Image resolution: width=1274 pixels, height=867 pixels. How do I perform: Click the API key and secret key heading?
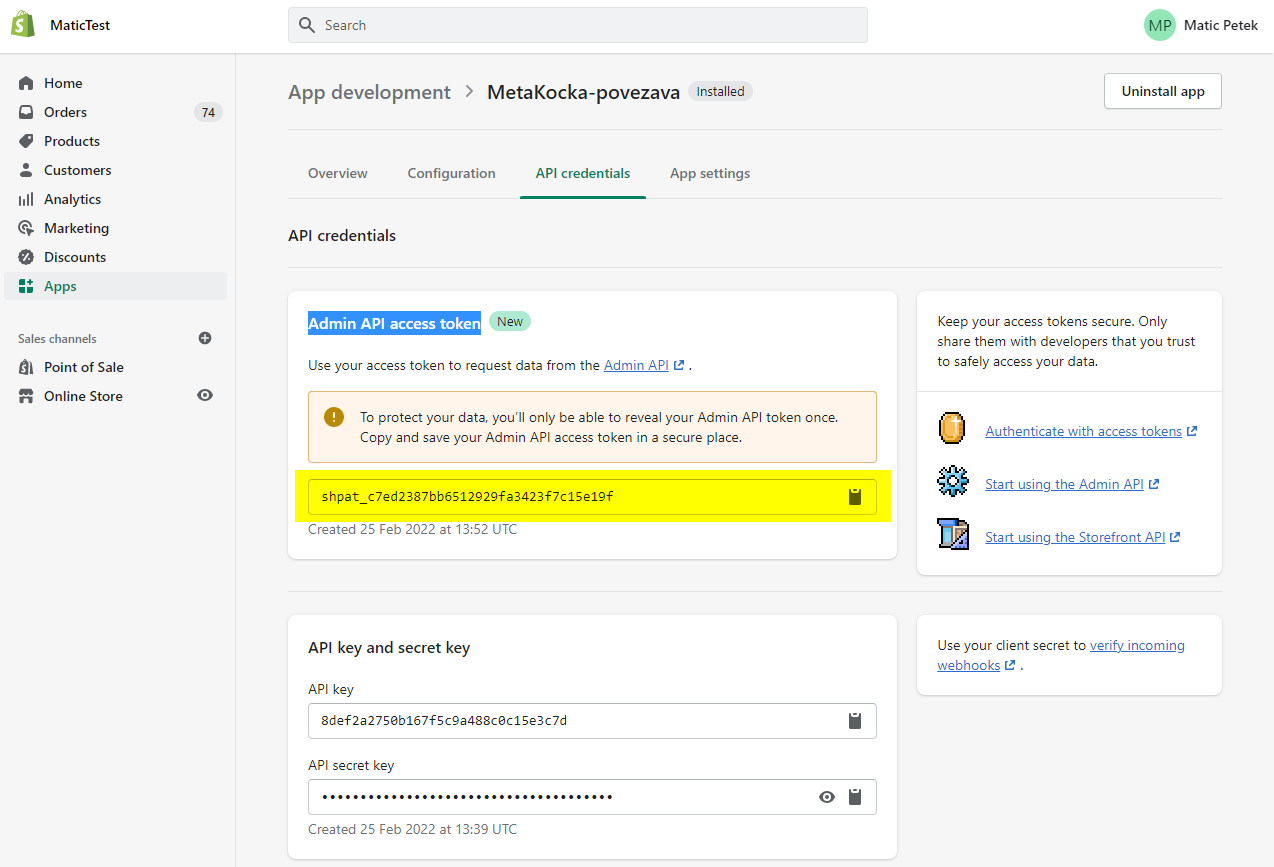[x=389, y=647]
